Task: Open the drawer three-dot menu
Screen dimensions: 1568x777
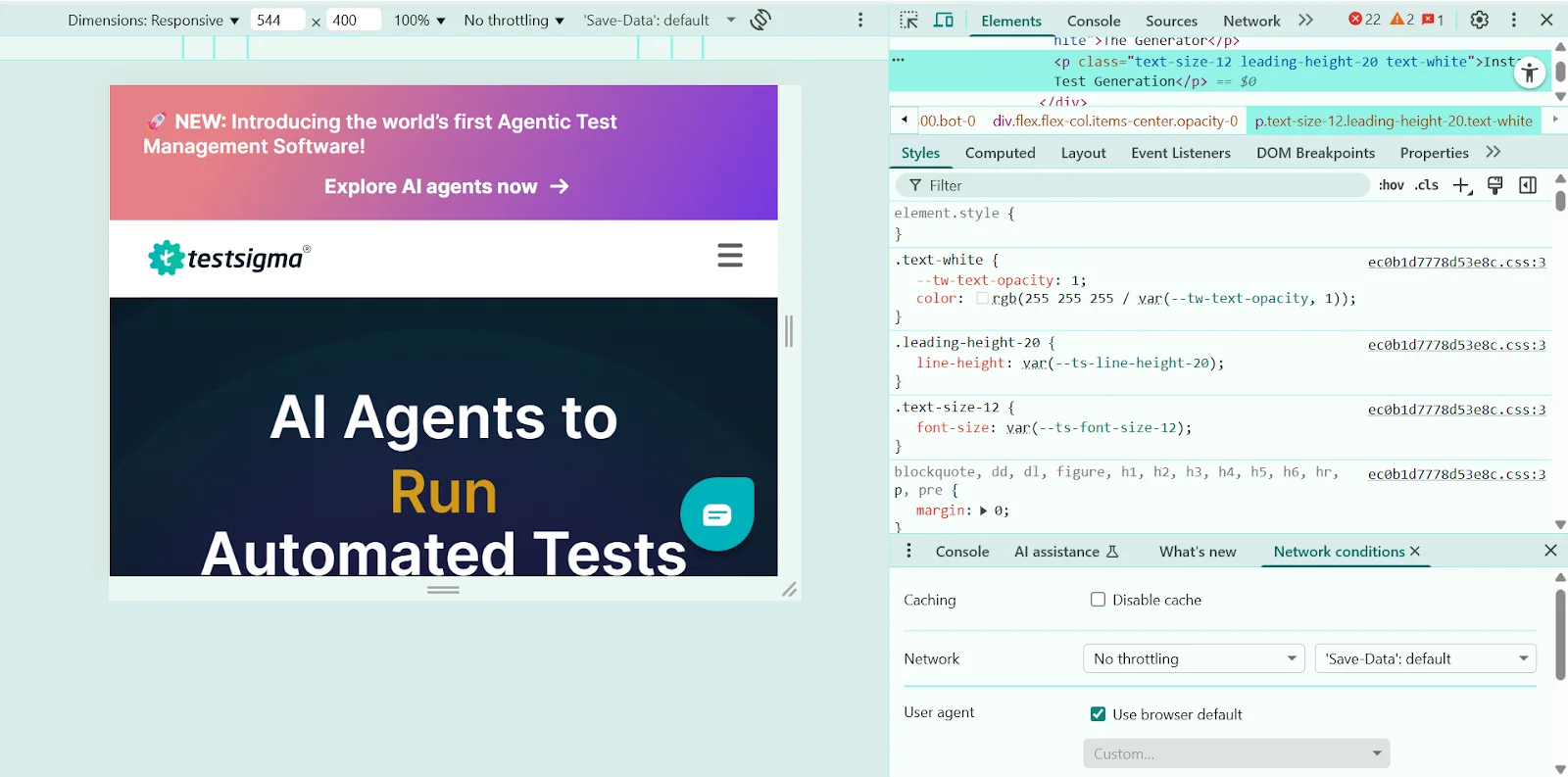Action: coord(908,551)
